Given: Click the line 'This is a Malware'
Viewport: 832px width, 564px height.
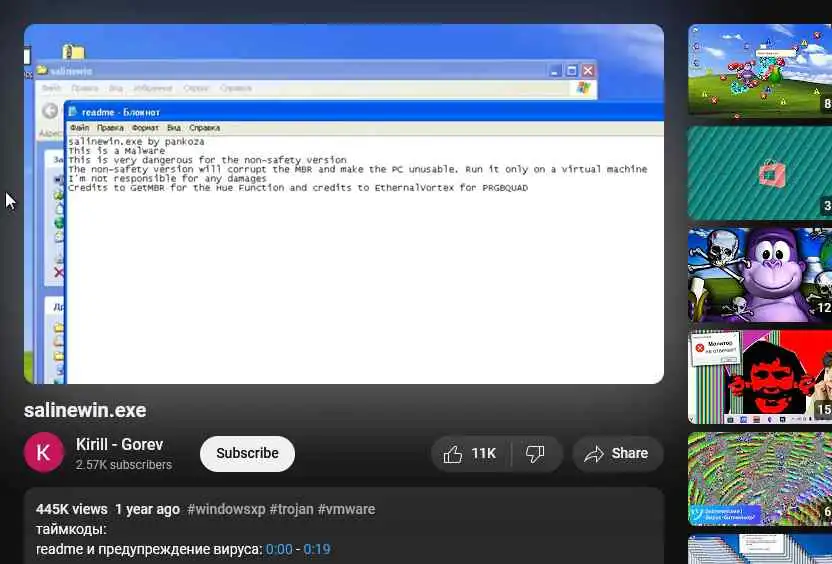Looking at the screenshot, I should point(116,151).
